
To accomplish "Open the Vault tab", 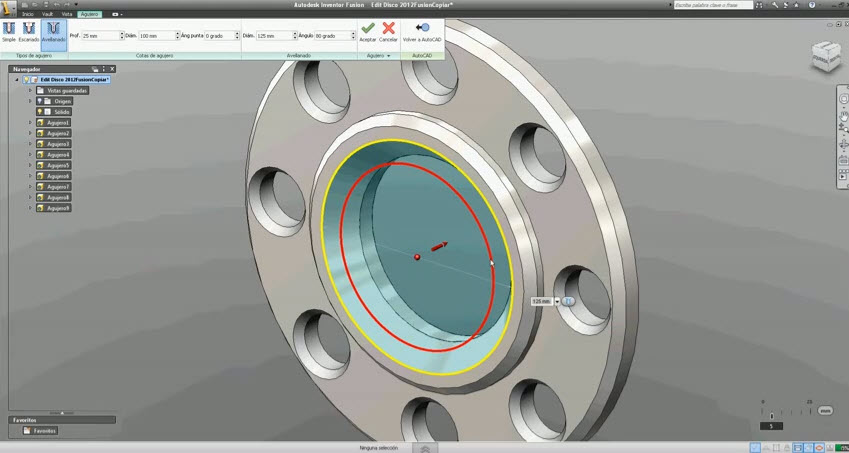I will [x=48, y=14].
